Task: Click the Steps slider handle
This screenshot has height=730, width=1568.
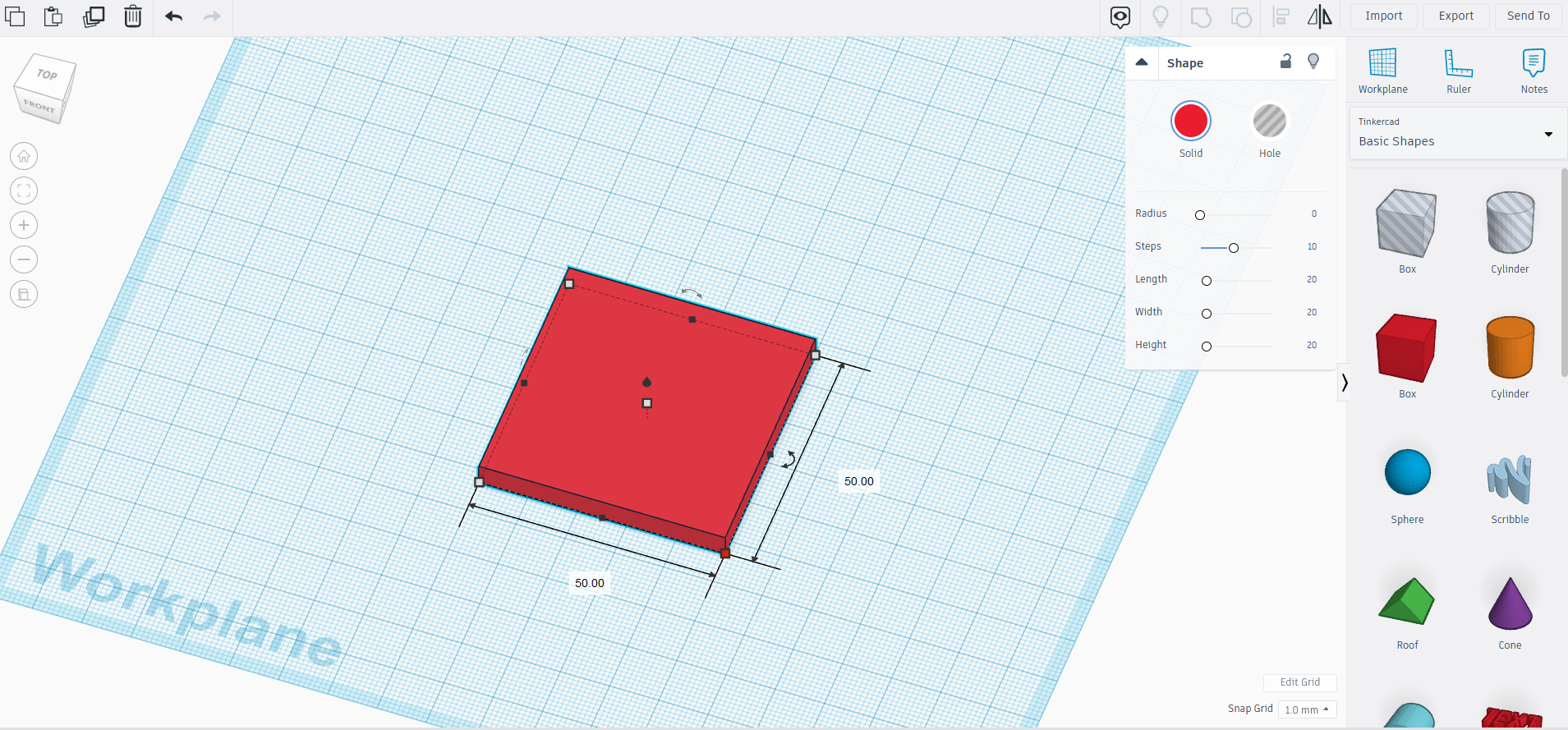Action: click(x=1234, y=248)
